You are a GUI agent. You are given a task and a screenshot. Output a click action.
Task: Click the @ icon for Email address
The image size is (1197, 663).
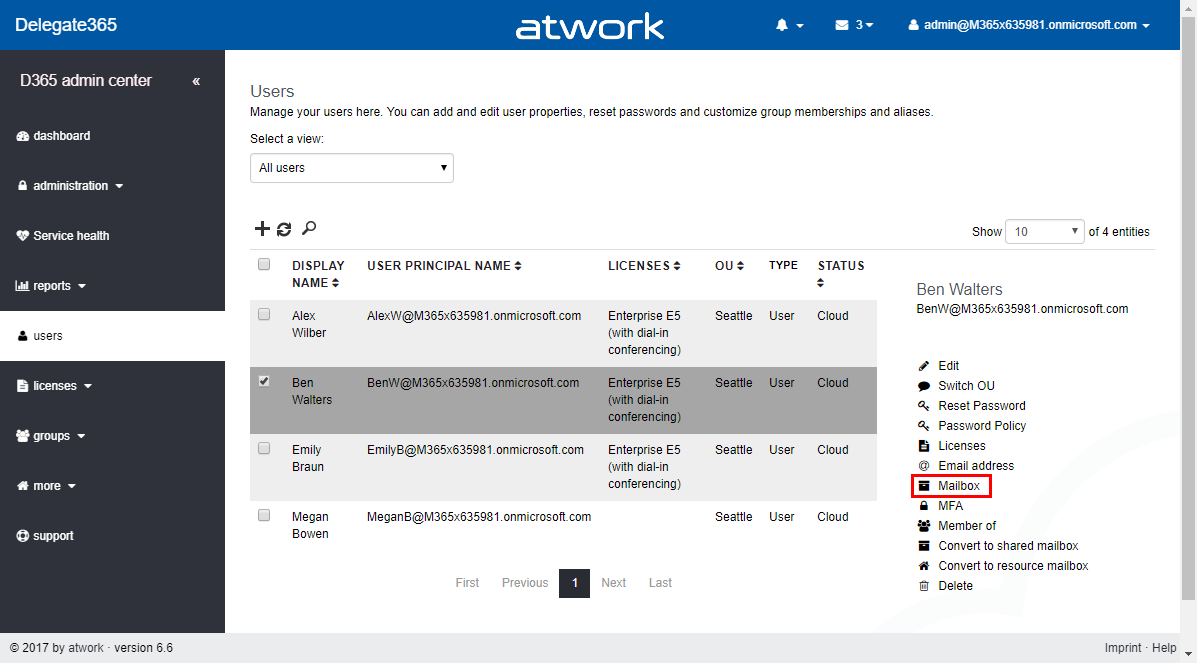924,465
